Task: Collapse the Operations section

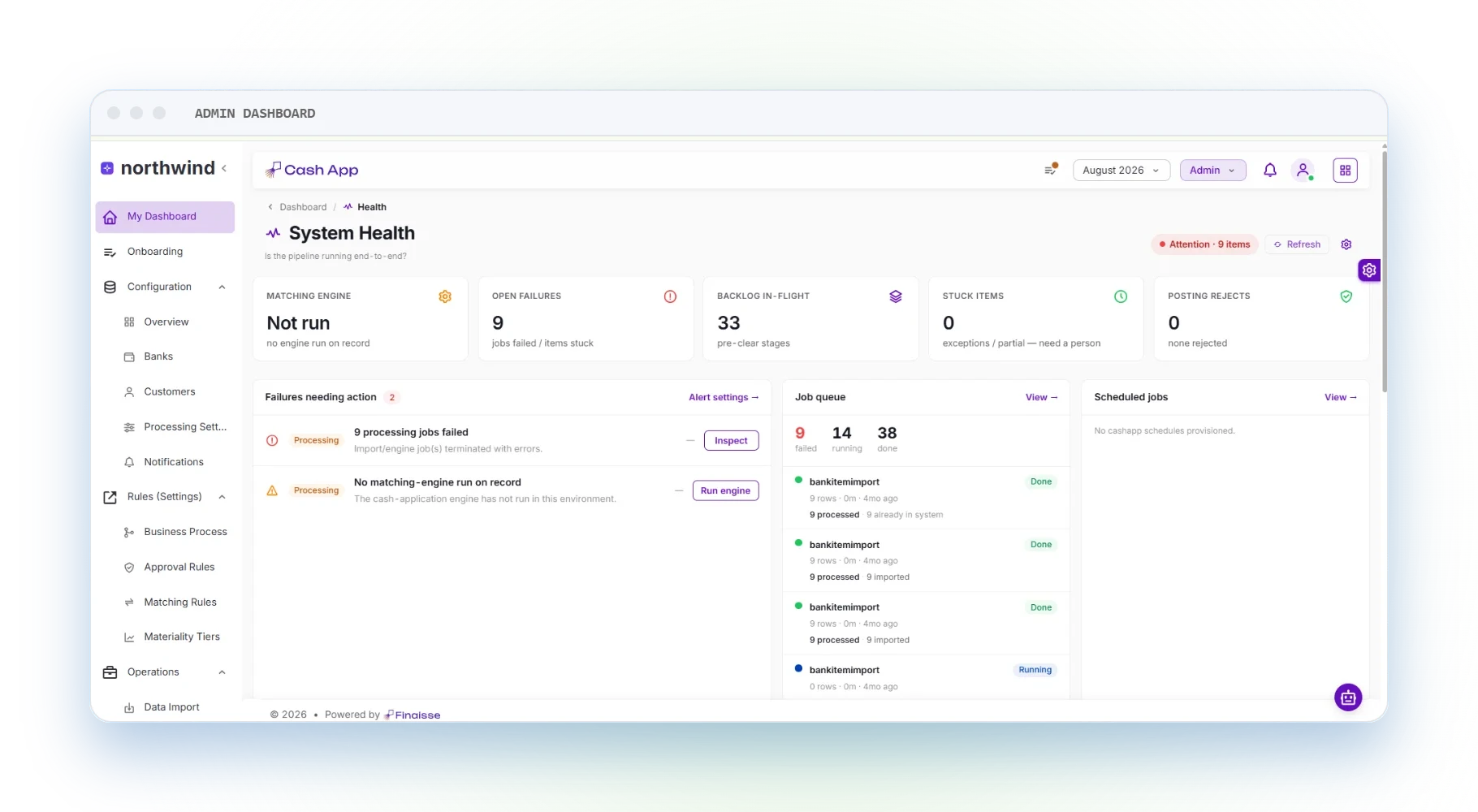Action: (x=222, y=672)
